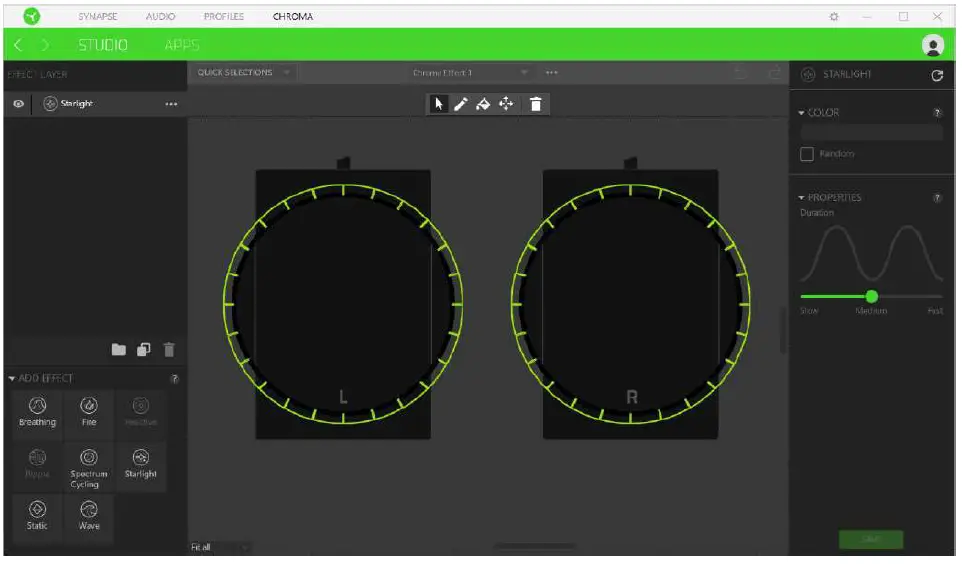
Task: Click the Save button
Action: (871, 539)
